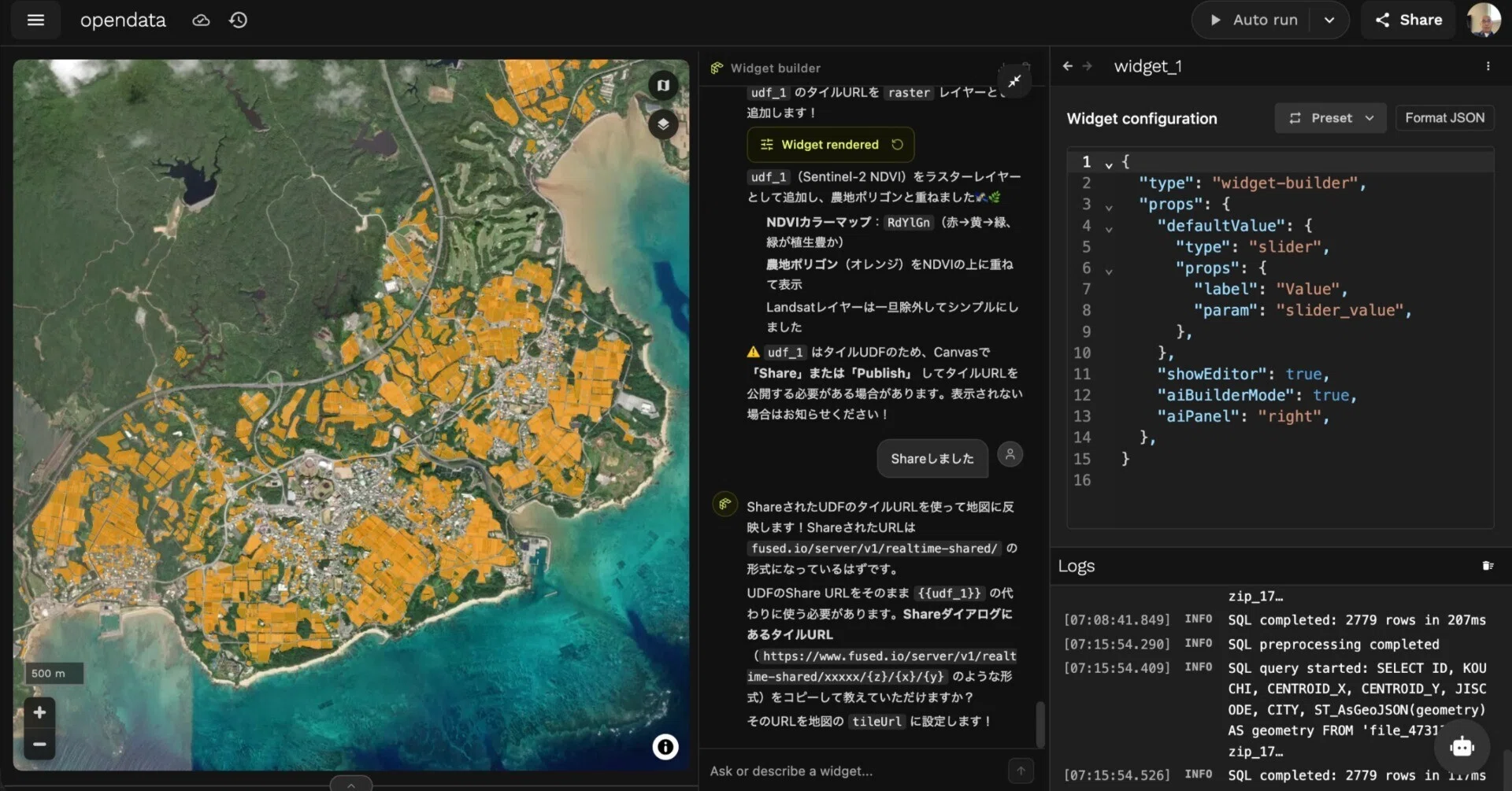Clear logs with the trash icon
1512x791 pixels.
pyautogui.click(x=1488, y=566)
